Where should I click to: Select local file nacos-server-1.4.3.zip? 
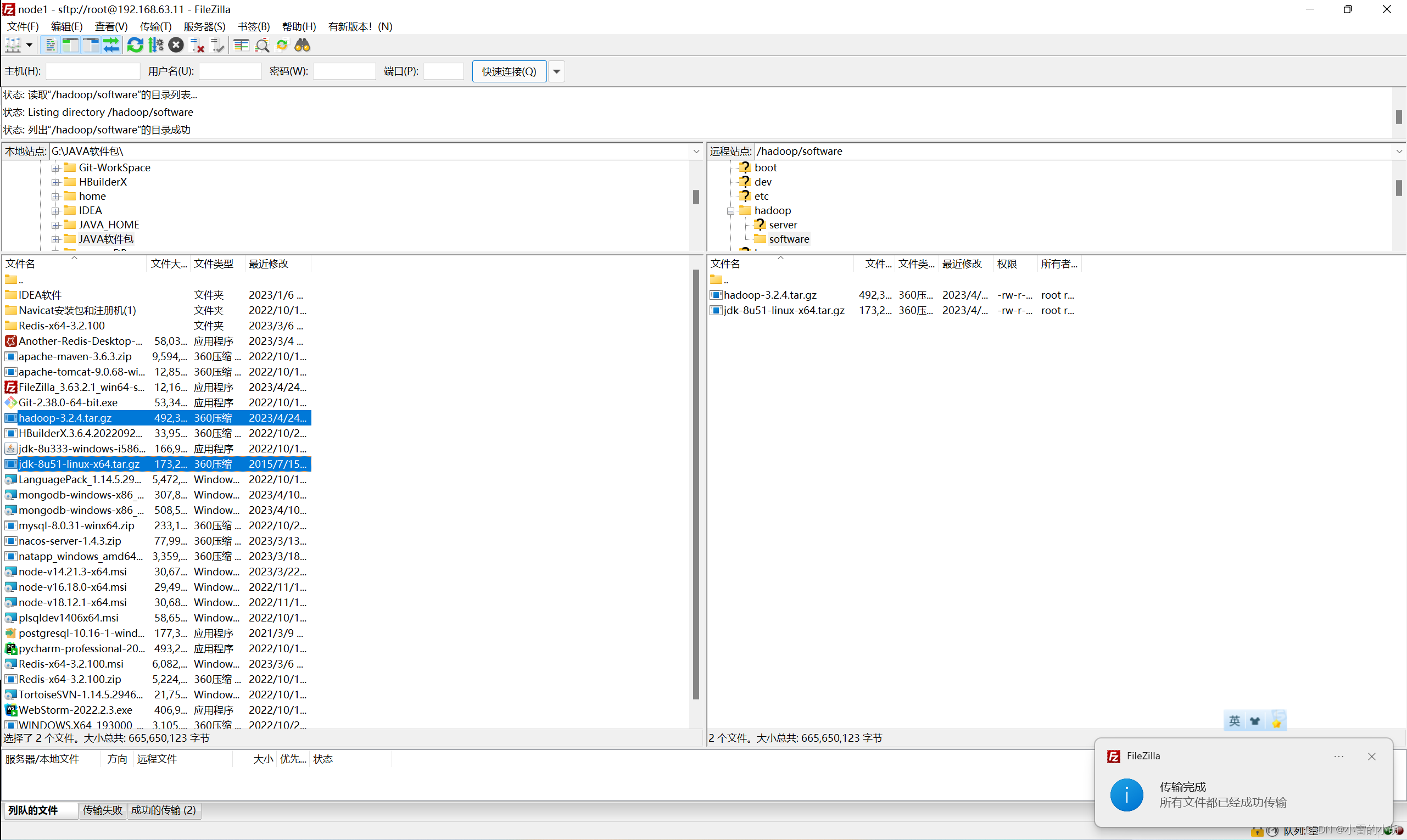[x=158, y=541]
